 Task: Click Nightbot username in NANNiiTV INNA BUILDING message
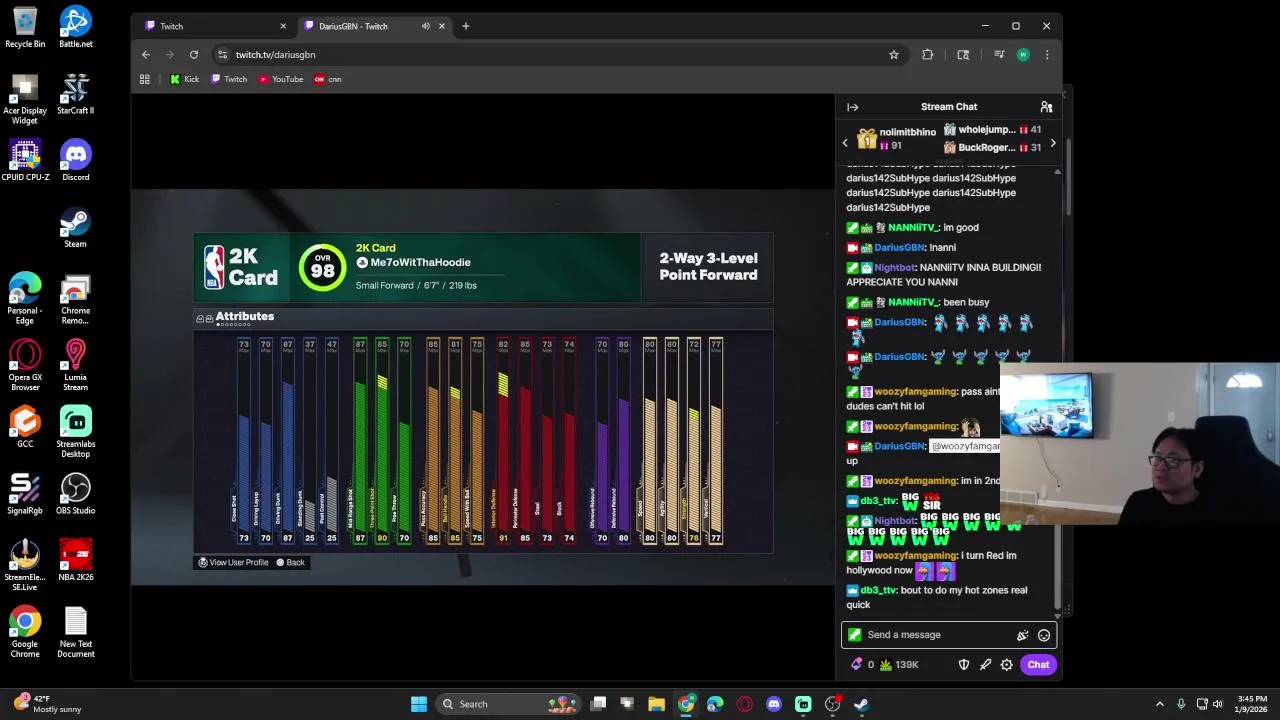[894, 268]
